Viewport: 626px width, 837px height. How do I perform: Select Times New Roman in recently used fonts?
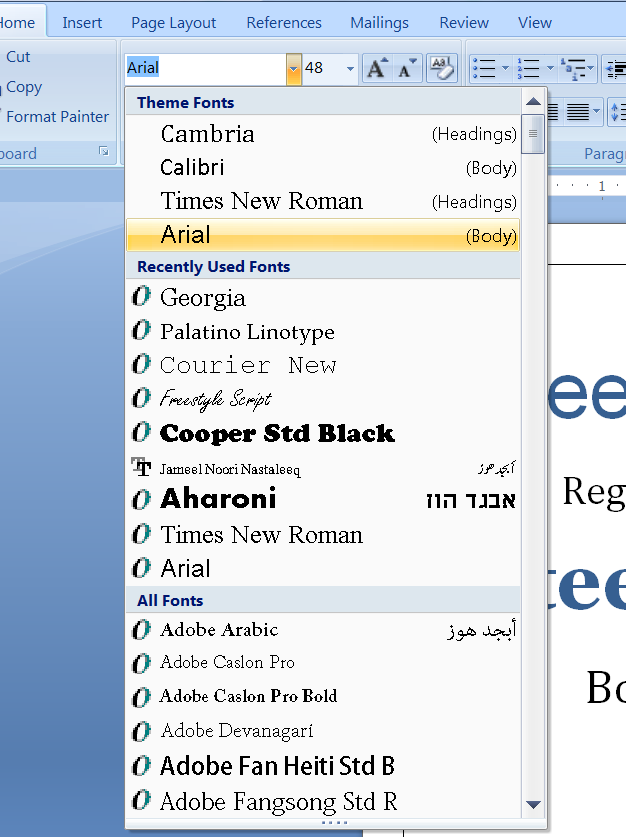pyautogui.click(x=323, y=535)
